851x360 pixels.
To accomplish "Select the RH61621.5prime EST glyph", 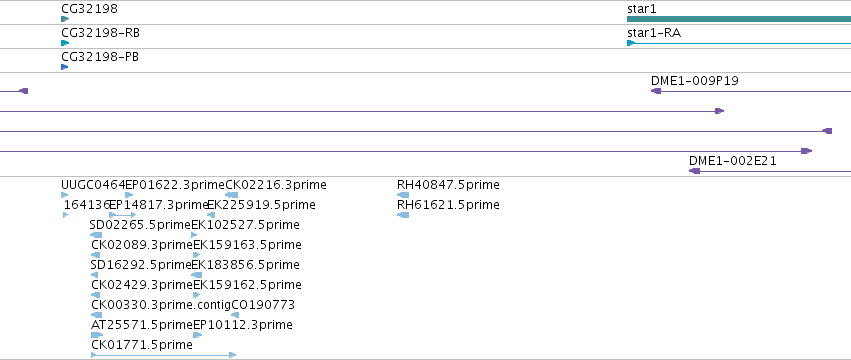I will 403,215.
